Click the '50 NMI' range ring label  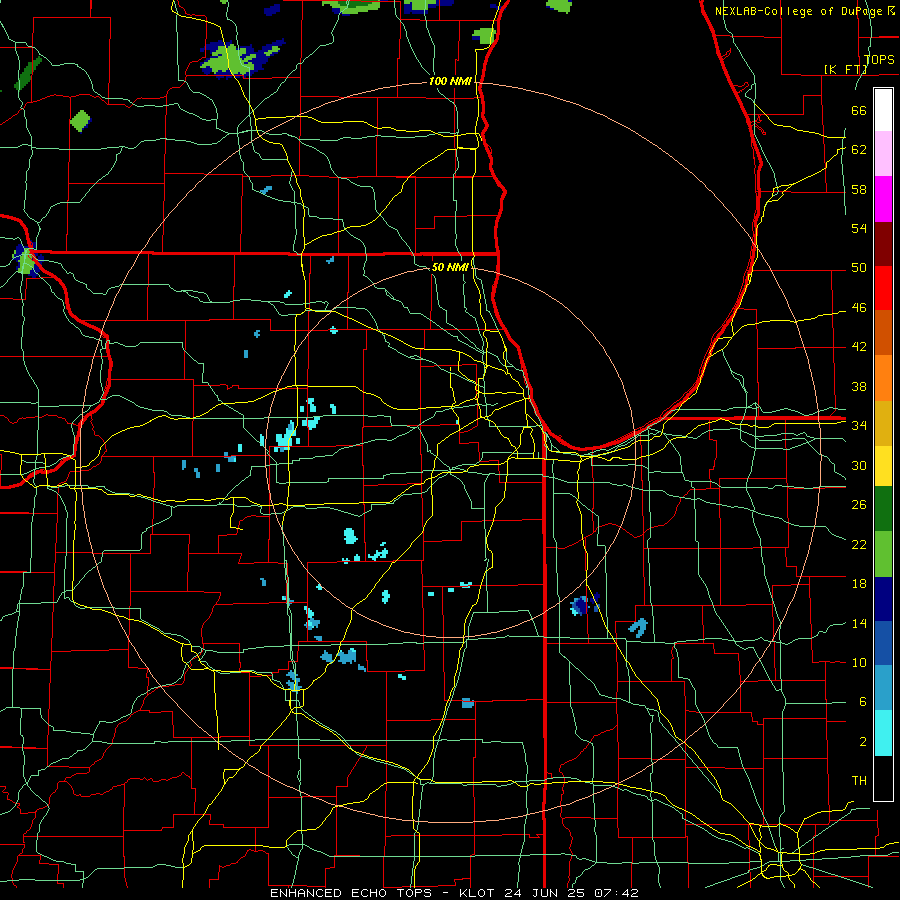(450, 267)
